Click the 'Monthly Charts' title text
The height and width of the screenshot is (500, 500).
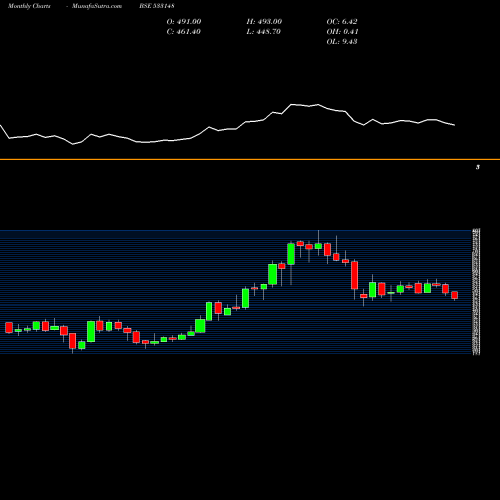click(x=29, y=6)
